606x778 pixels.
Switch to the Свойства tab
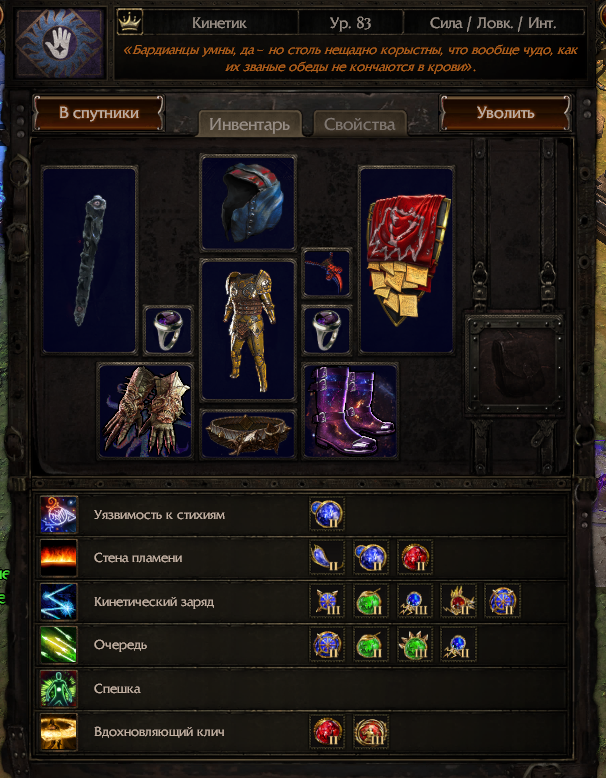(360, 124)
